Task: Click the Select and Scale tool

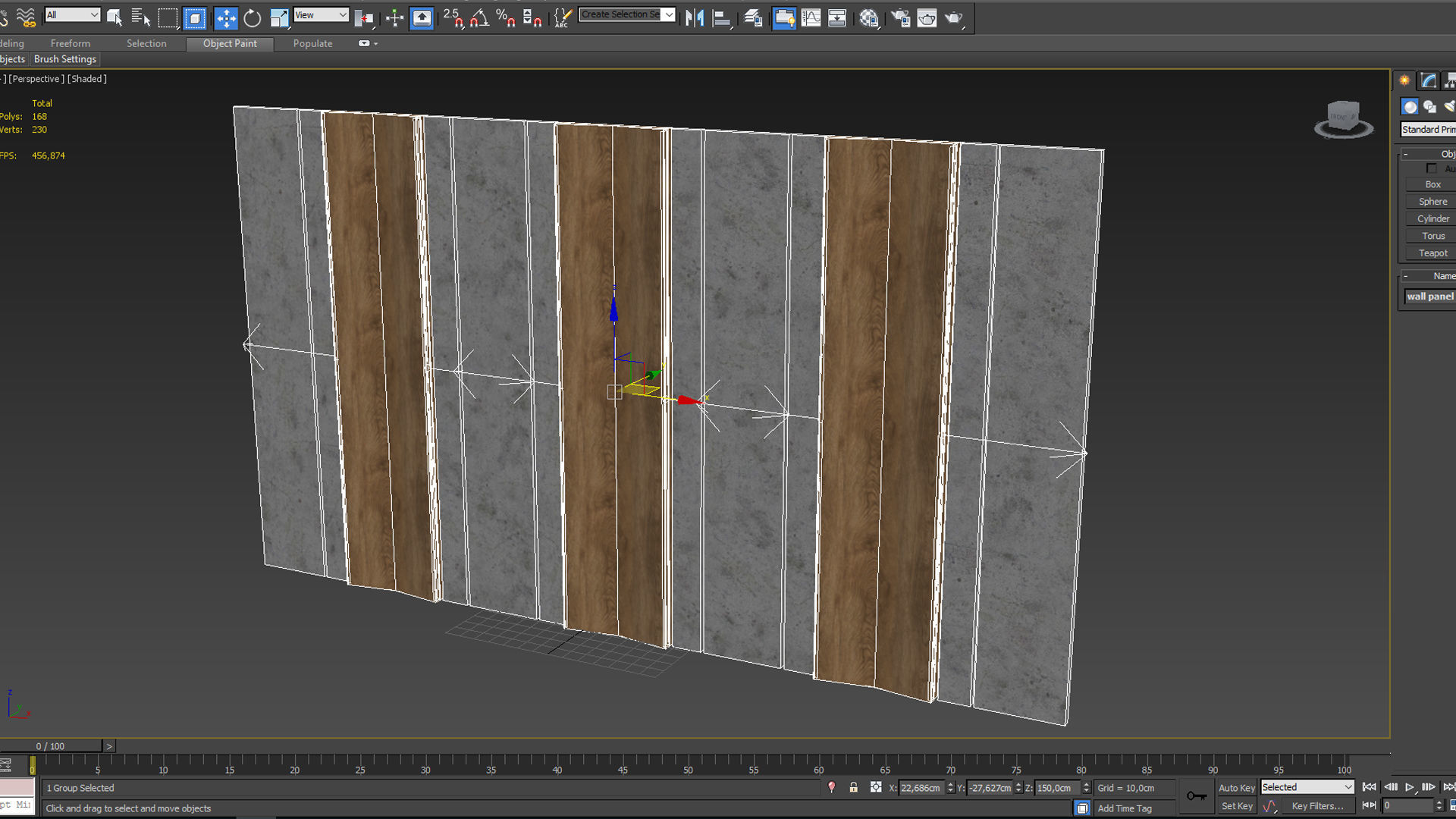Action: click(x=279, y=17)
